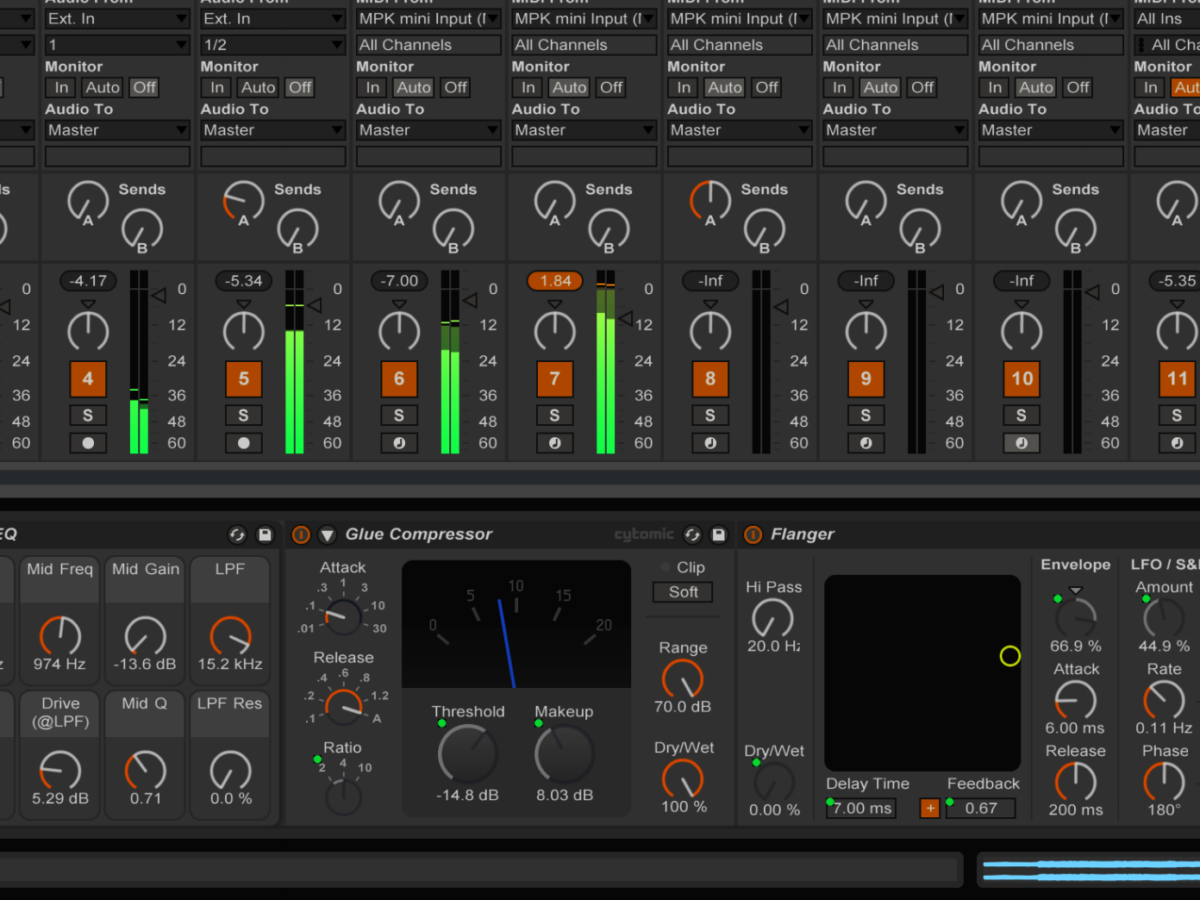Viewport: 1200px width, 900px height.
Task: Set track 6 Monitor to In
Action: coord(373,87)
